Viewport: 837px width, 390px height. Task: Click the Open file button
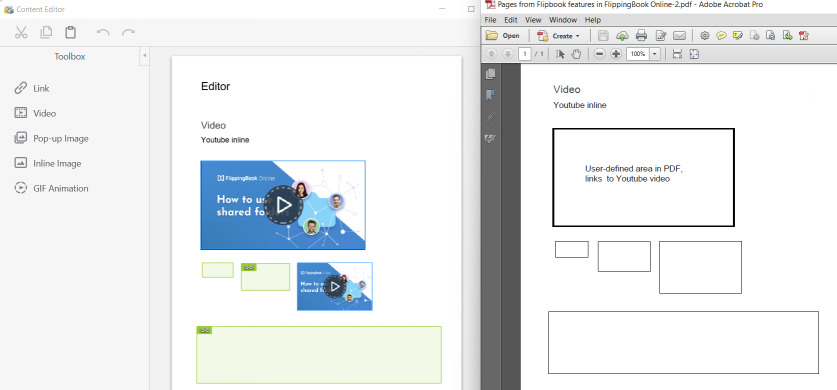tap(503, 36)
